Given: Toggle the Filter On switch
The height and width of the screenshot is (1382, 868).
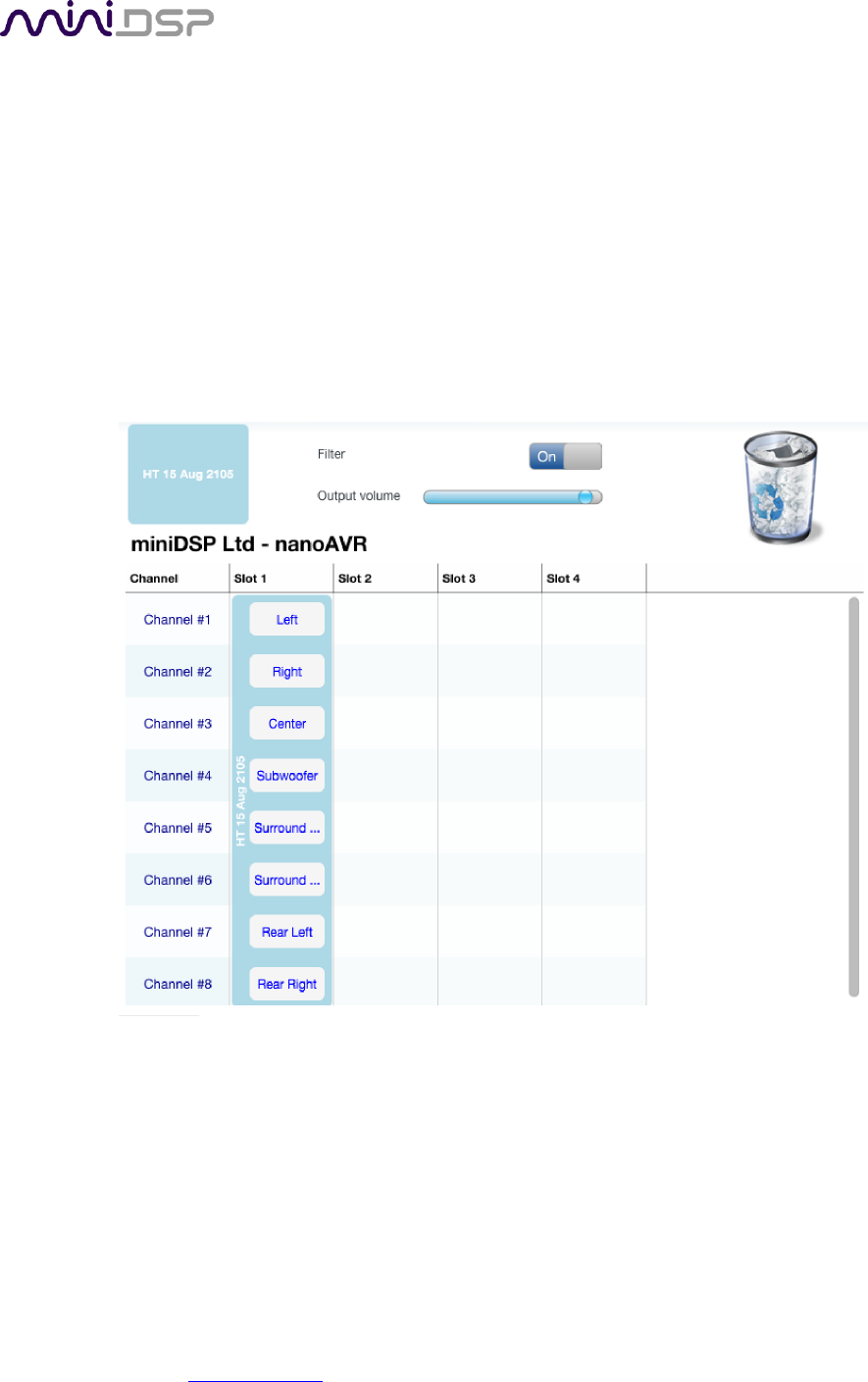Looking at the screenshot, I should tap(565, 456).
